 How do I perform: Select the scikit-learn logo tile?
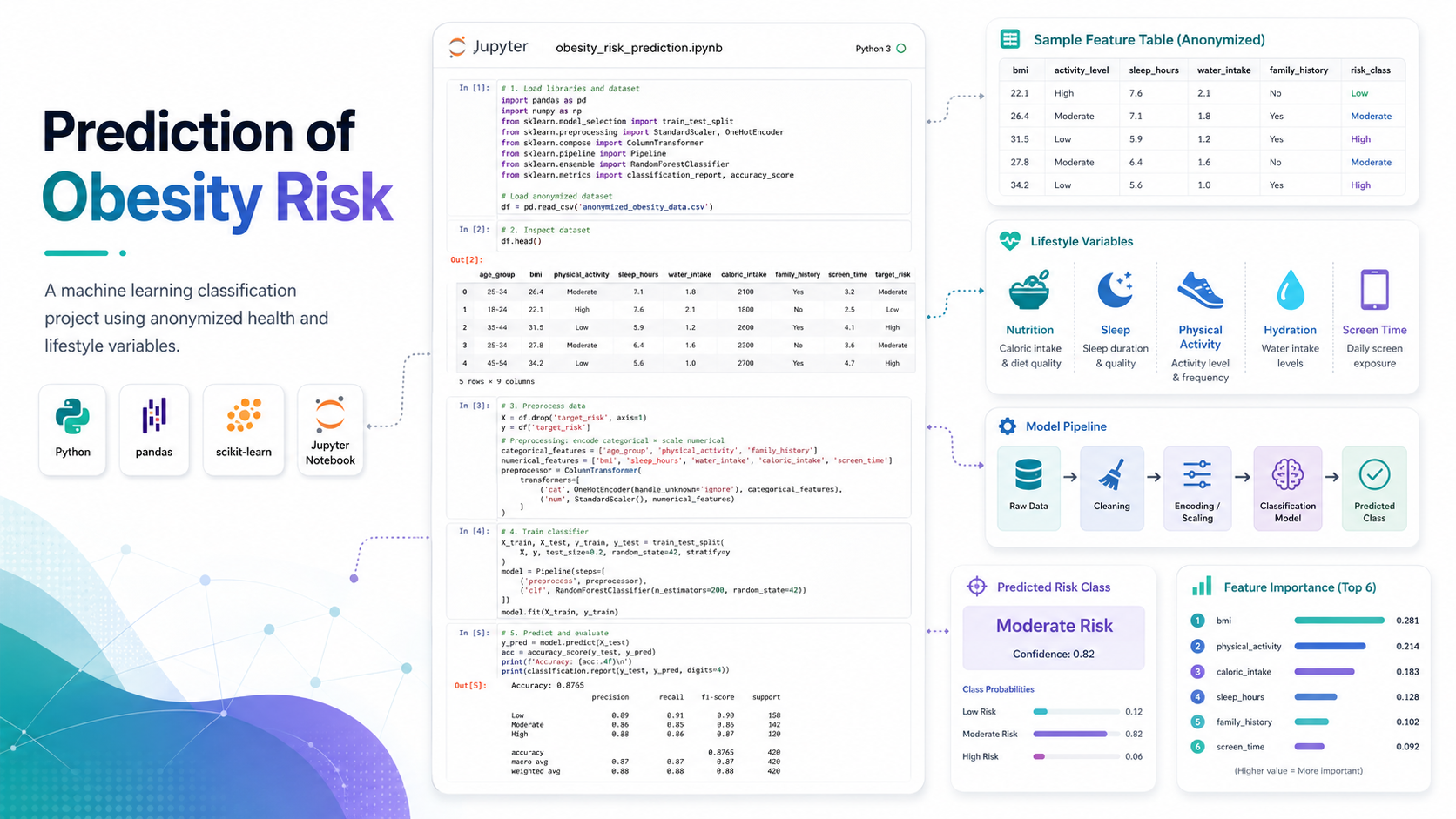pos(244,430)
